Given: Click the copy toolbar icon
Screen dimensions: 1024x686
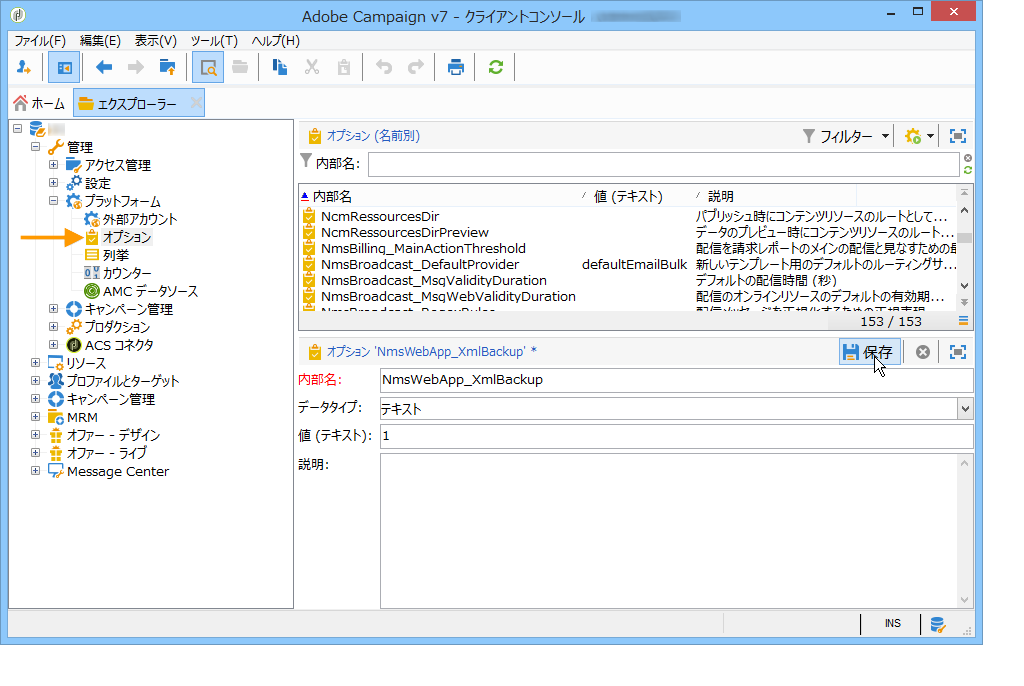Looking at the screenshot, I should pyautogui.click(x=280, y=67).
